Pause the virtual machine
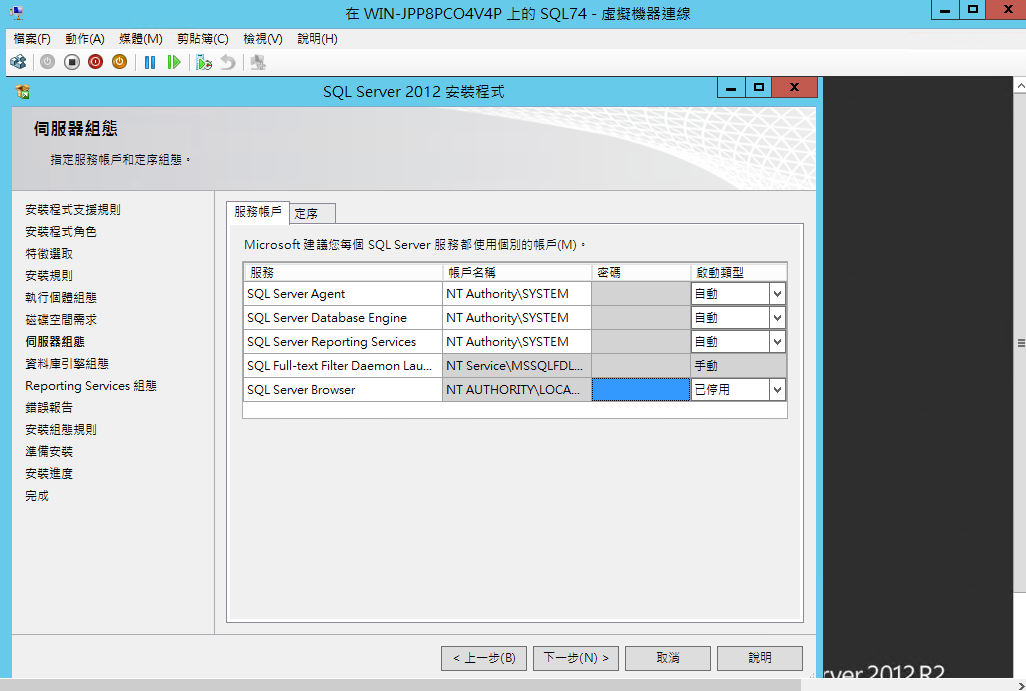The image size is (1026, 691). [150, 62]
